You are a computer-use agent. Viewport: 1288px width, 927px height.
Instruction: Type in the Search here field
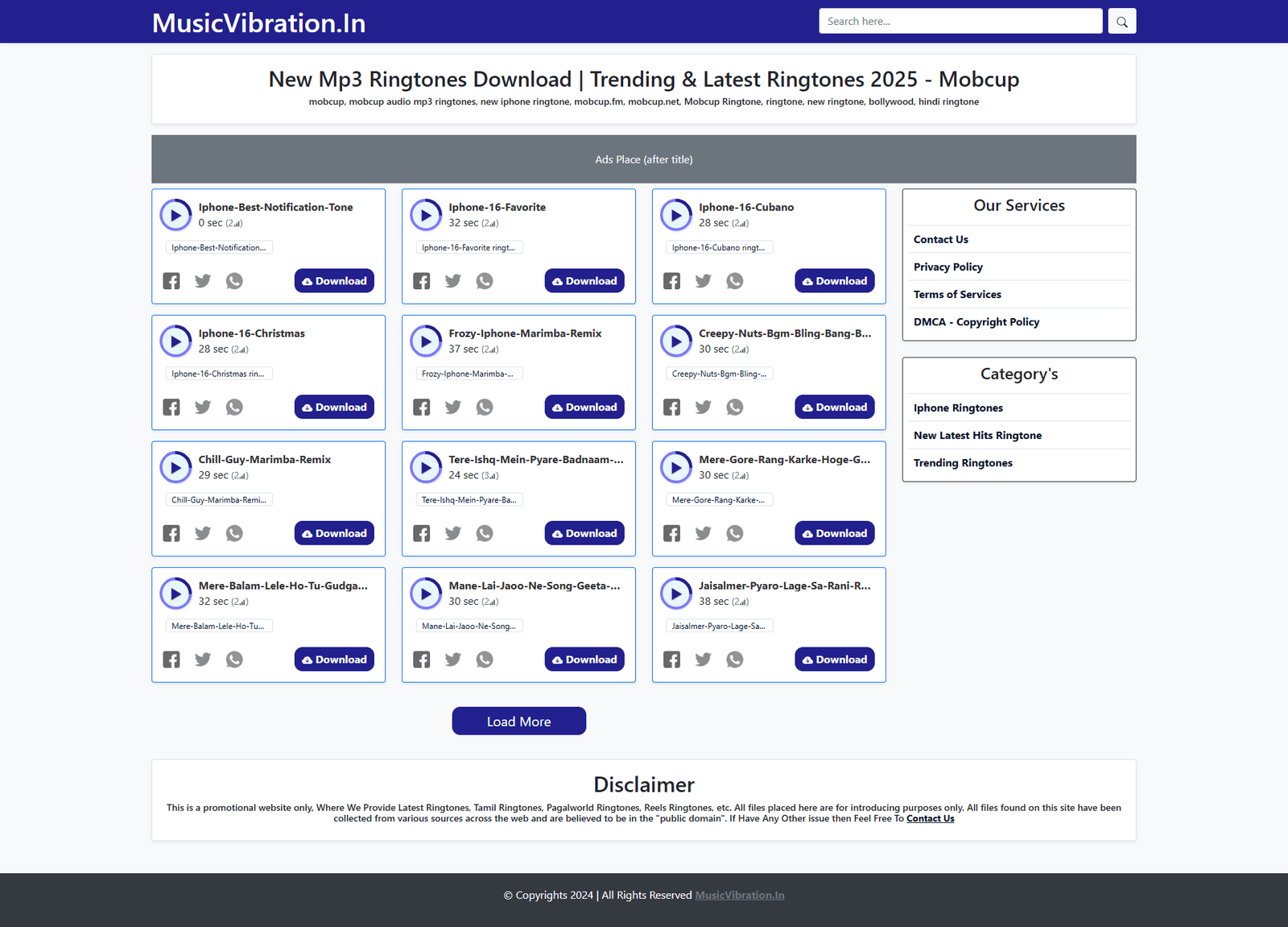tap(960, 22)
